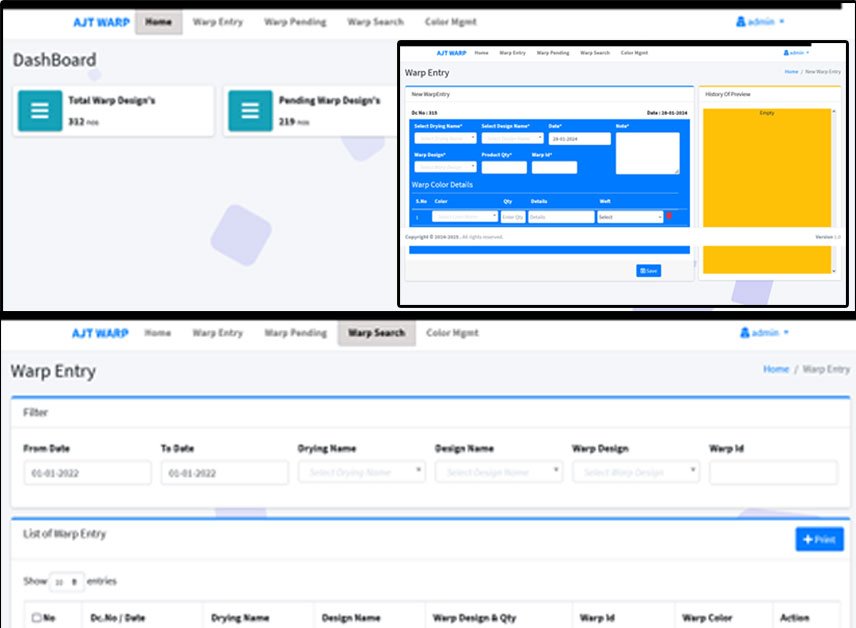Click the admin user icon on Warp Search page

[745, 332]
